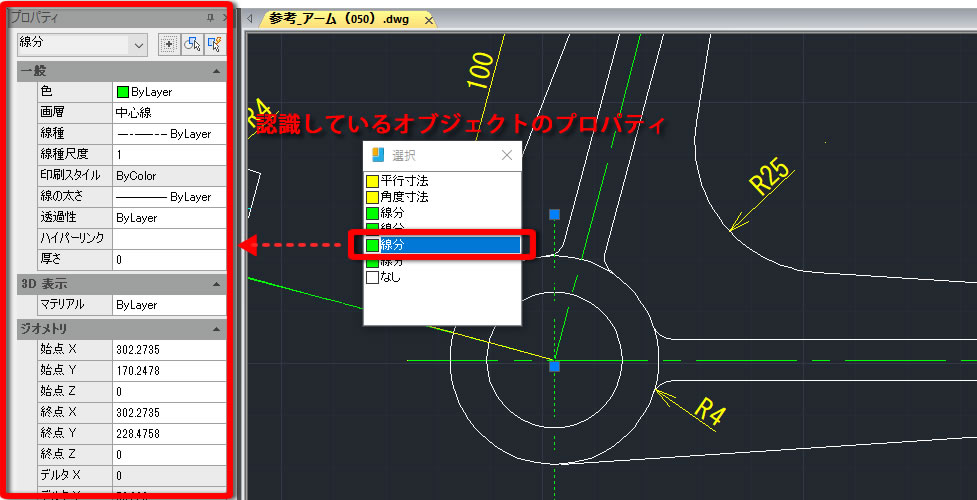The height and width of the screenshot is (500, 977).
Task: Select the 100 dimension text in drawing
Action: [x=481, y=70]
